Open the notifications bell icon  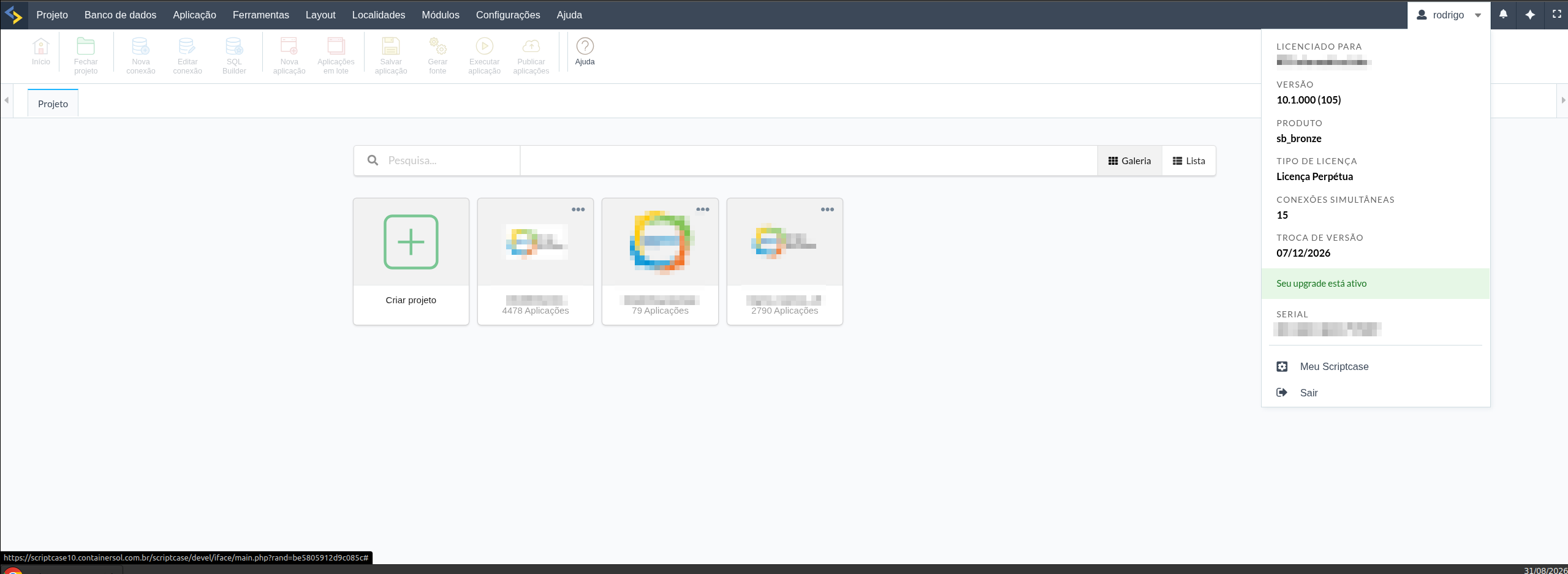1503,14
